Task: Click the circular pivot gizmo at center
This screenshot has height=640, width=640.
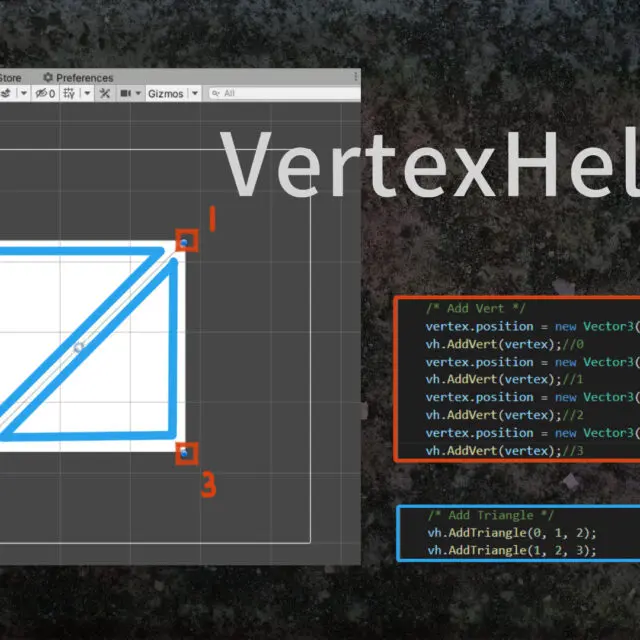Action: click(x=80, y=347)
